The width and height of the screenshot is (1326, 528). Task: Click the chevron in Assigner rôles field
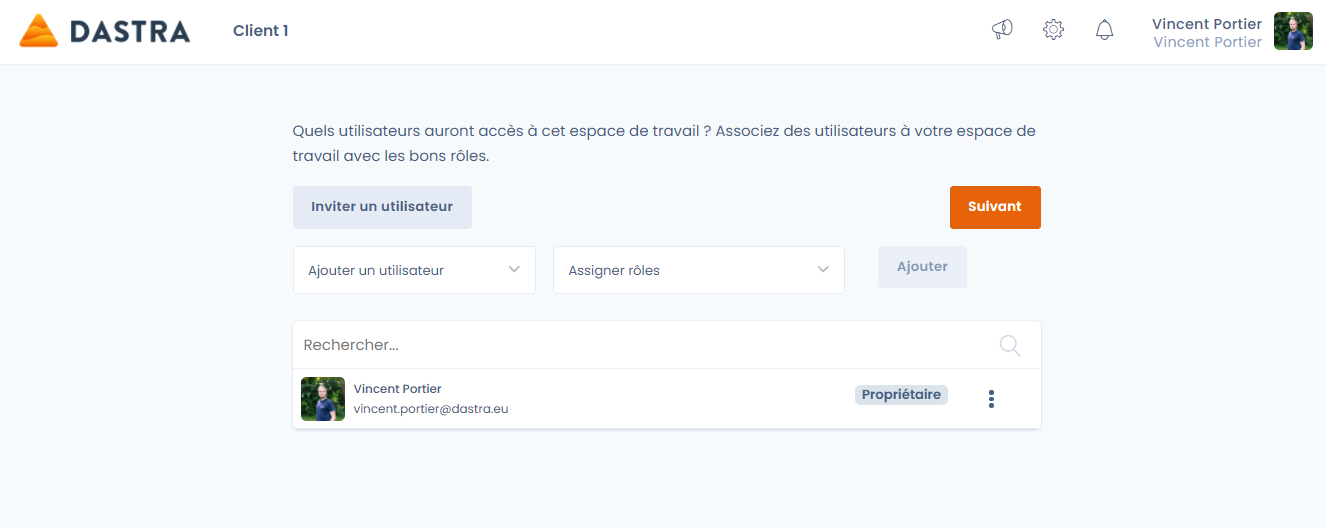tap(823, 270)
